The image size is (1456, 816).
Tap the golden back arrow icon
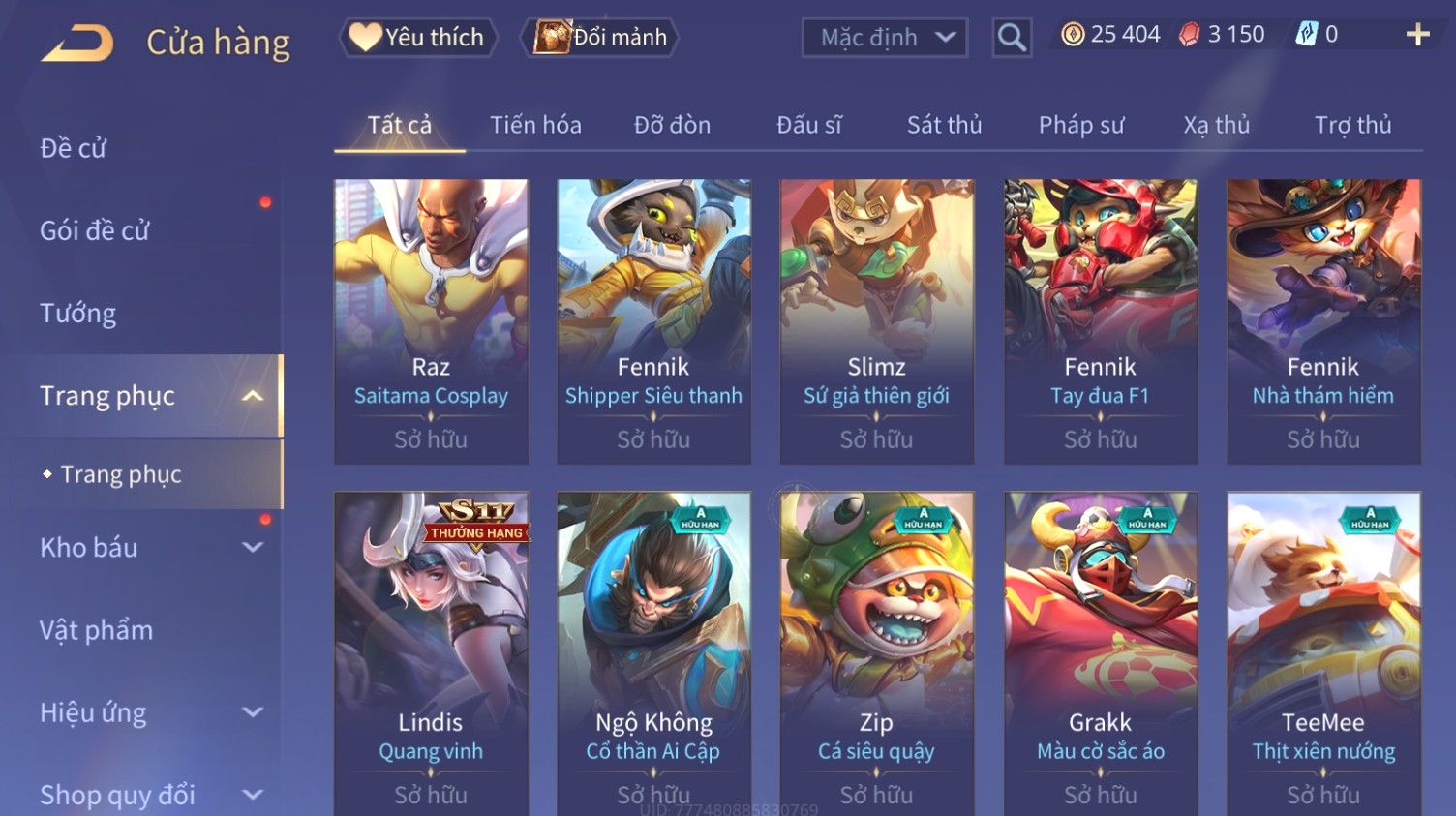[x=77, y=43]
